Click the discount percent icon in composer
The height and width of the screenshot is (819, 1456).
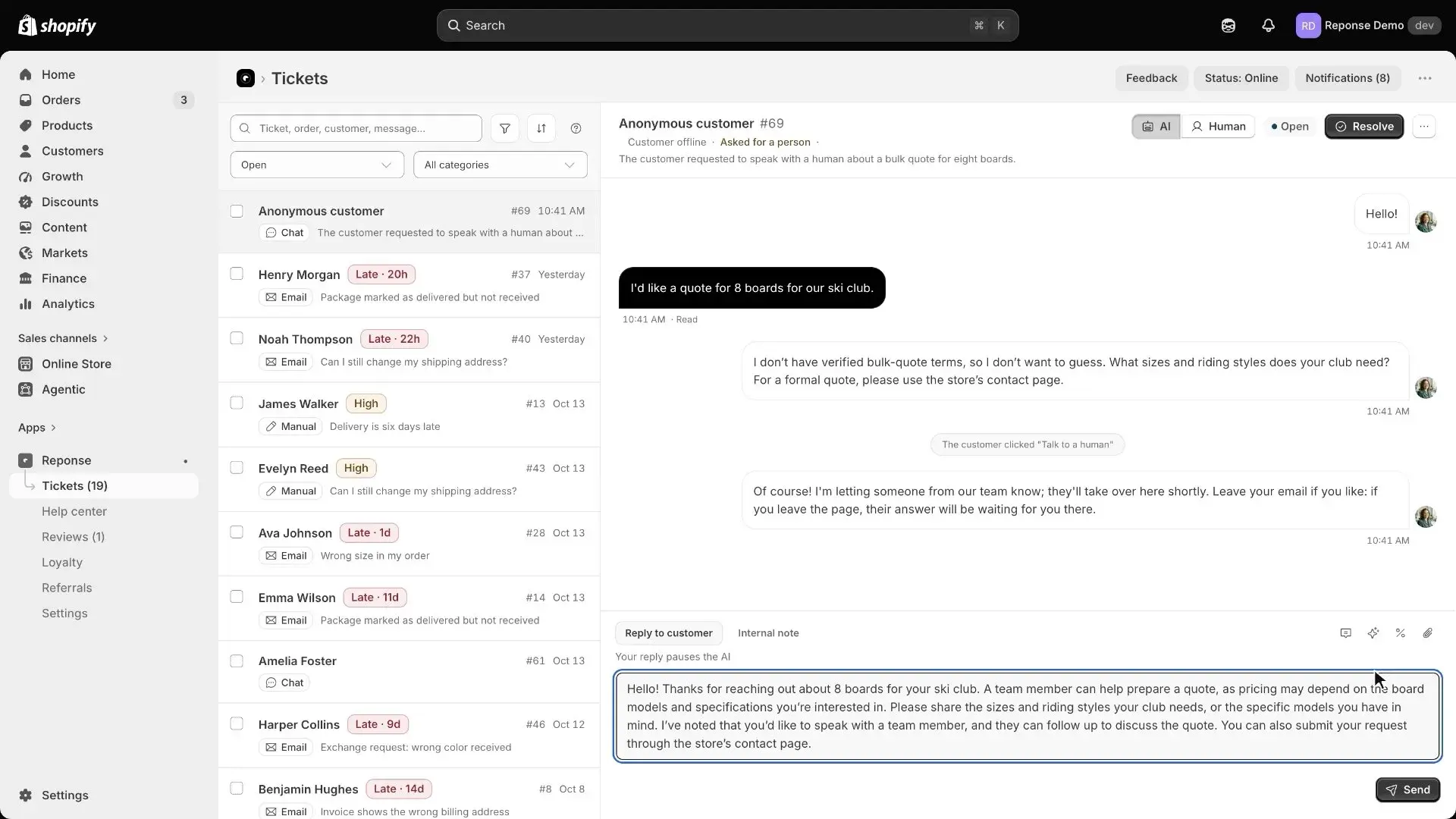tap(1401, 633)
